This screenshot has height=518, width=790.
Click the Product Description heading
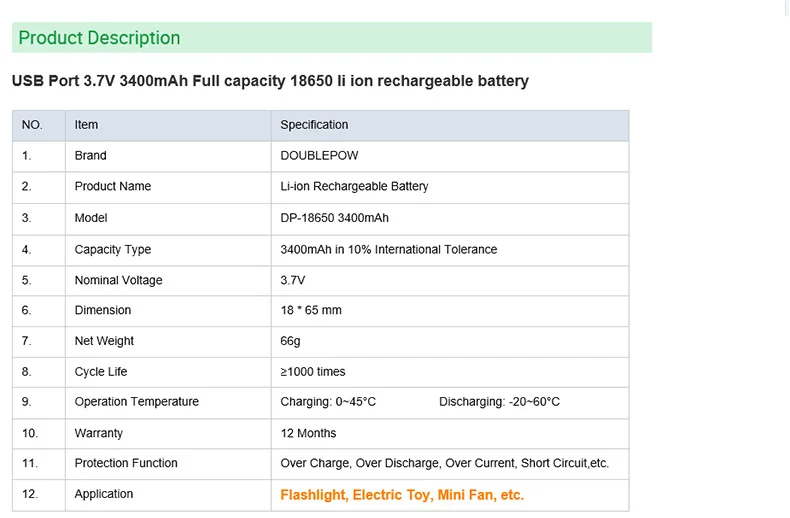tap(99, 38)
